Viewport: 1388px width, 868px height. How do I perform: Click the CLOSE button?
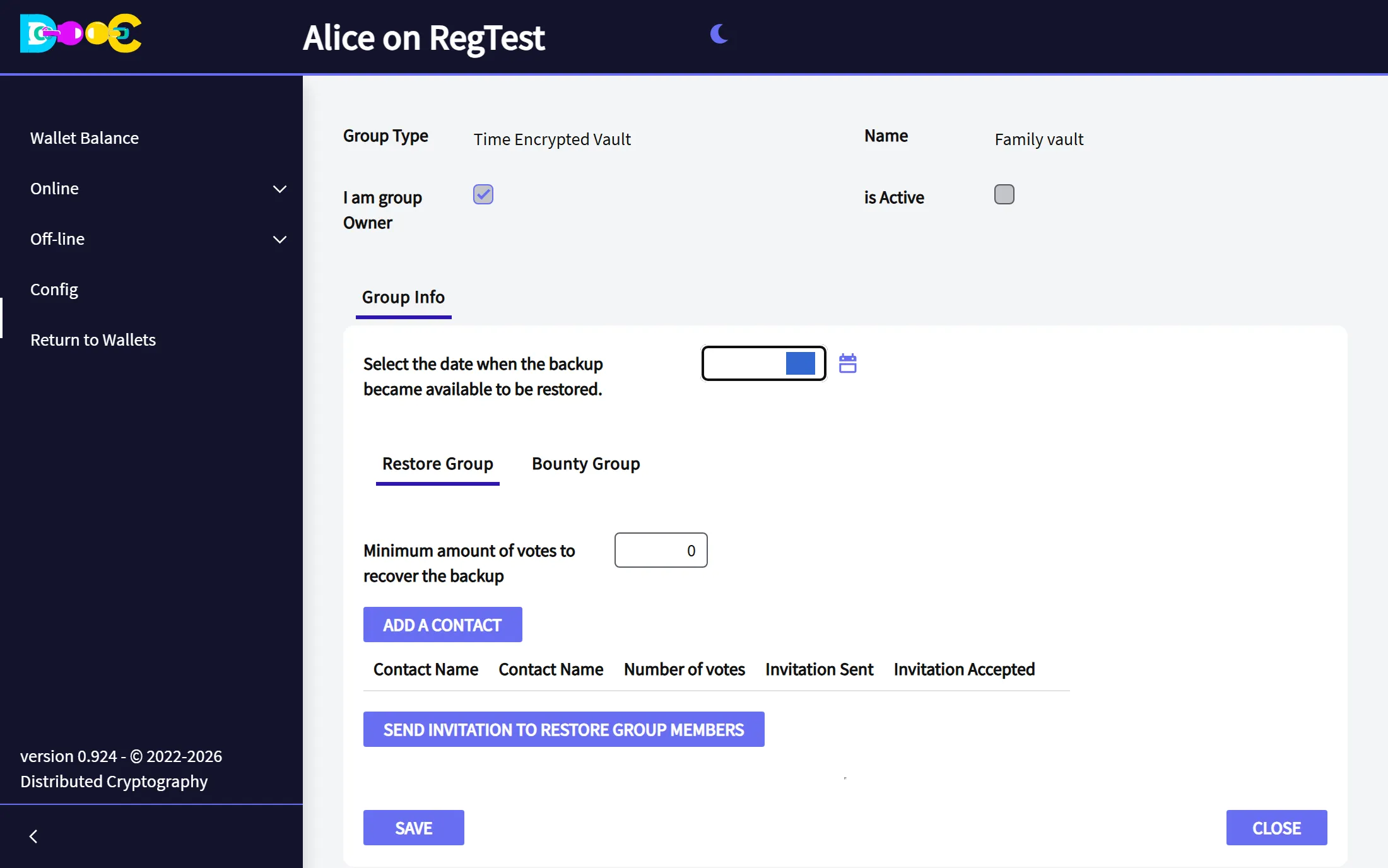tap(1277, 828)
